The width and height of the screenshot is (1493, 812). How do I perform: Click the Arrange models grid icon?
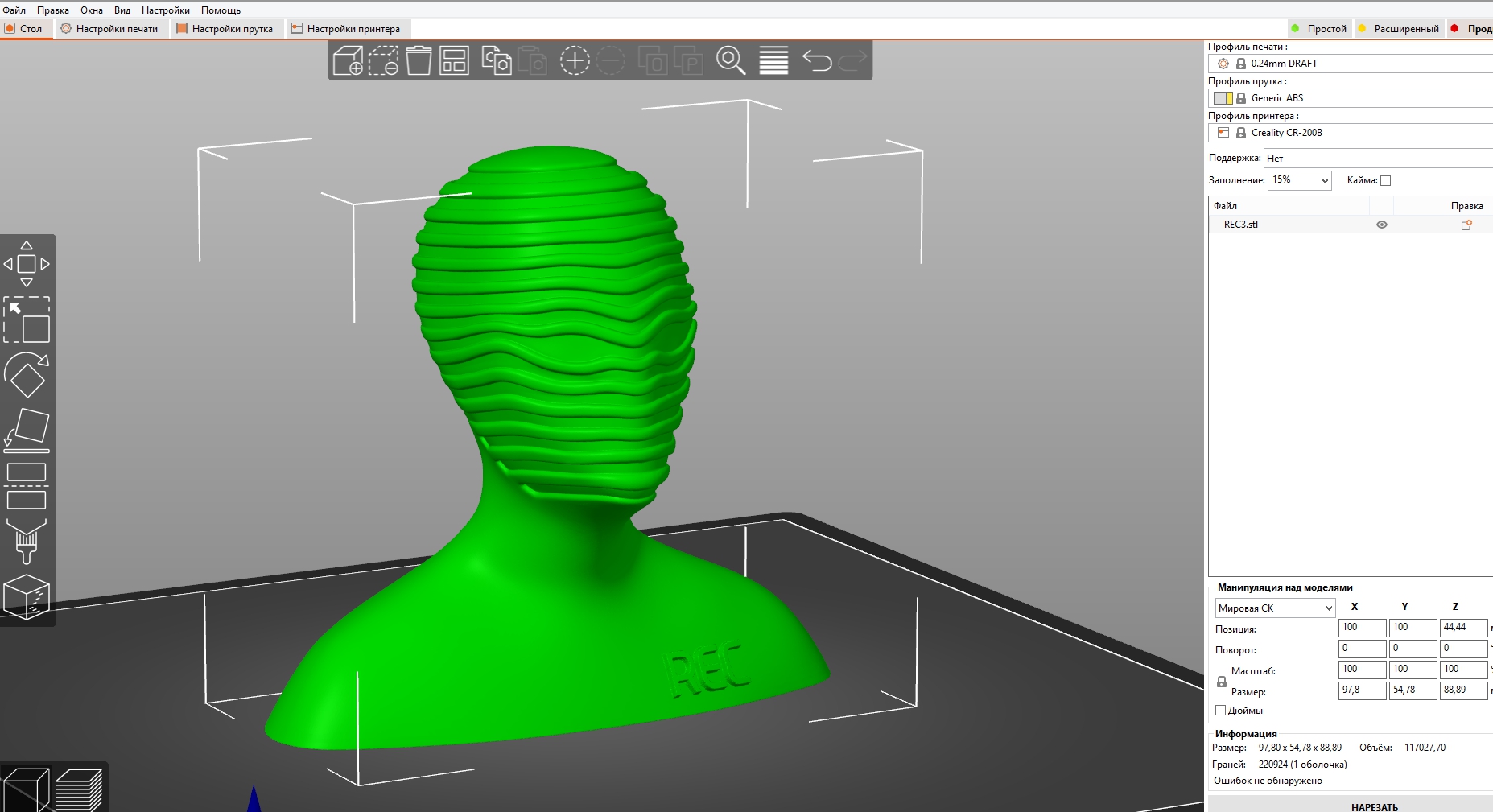click(x=454, y=60)
